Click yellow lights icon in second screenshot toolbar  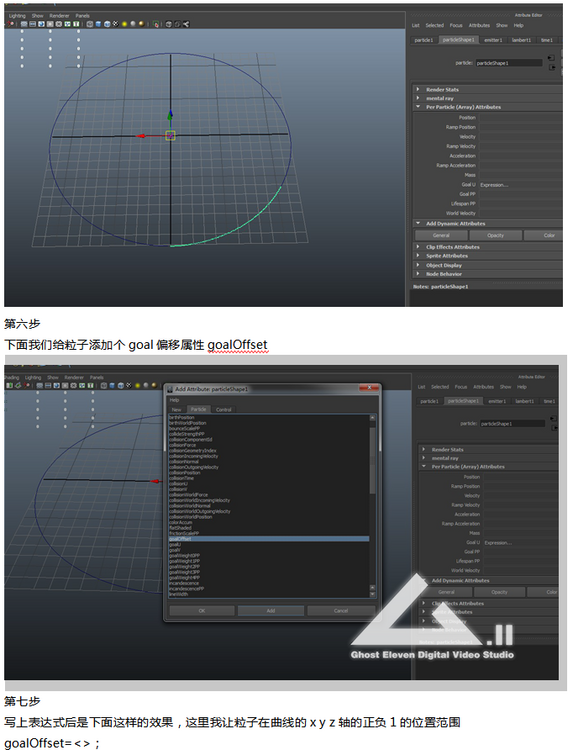coord(137,386)
